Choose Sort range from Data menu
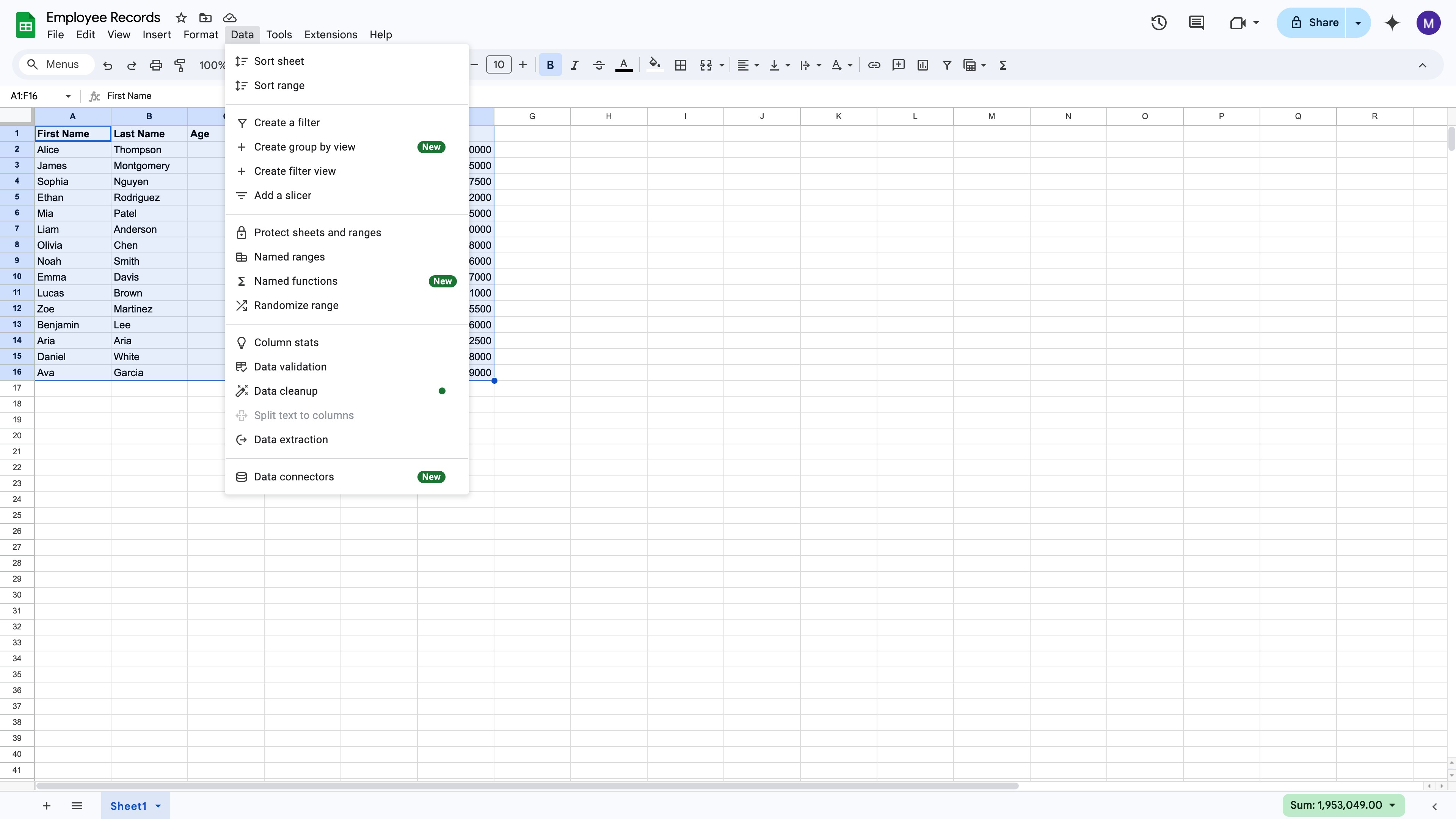This screenshot has height=819, width=1456. tap(347, 85)
